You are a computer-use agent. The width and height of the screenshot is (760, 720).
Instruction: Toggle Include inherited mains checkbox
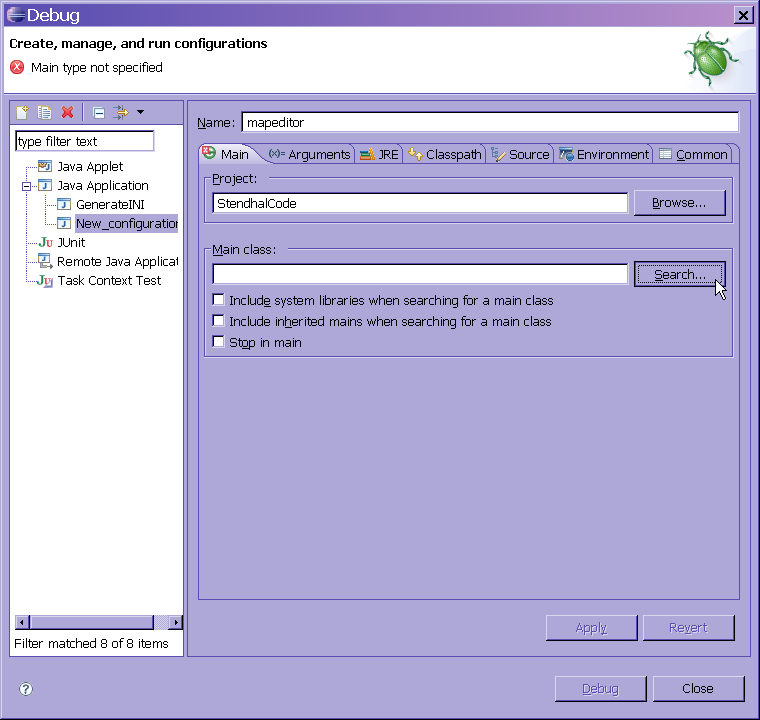[x=219, y=321]
